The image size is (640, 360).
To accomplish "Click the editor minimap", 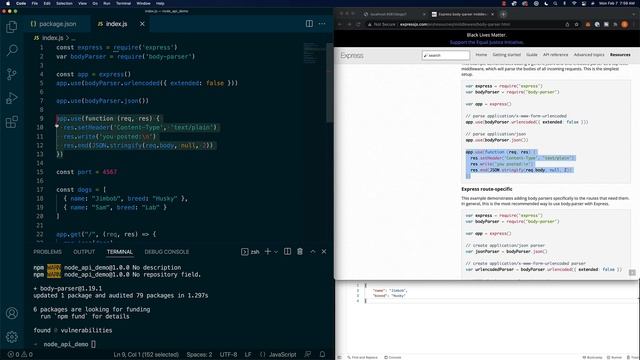I will point(313,52).
